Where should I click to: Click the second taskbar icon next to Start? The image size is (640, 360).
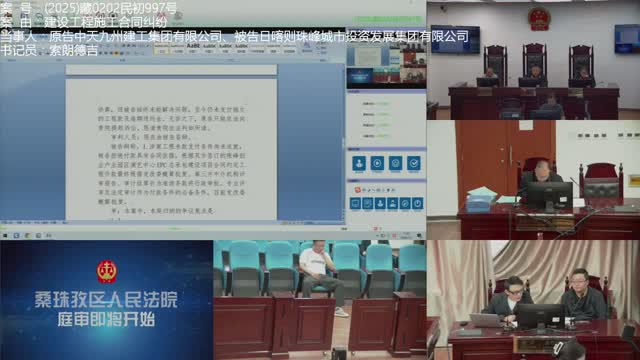click(x=16, y=236)
